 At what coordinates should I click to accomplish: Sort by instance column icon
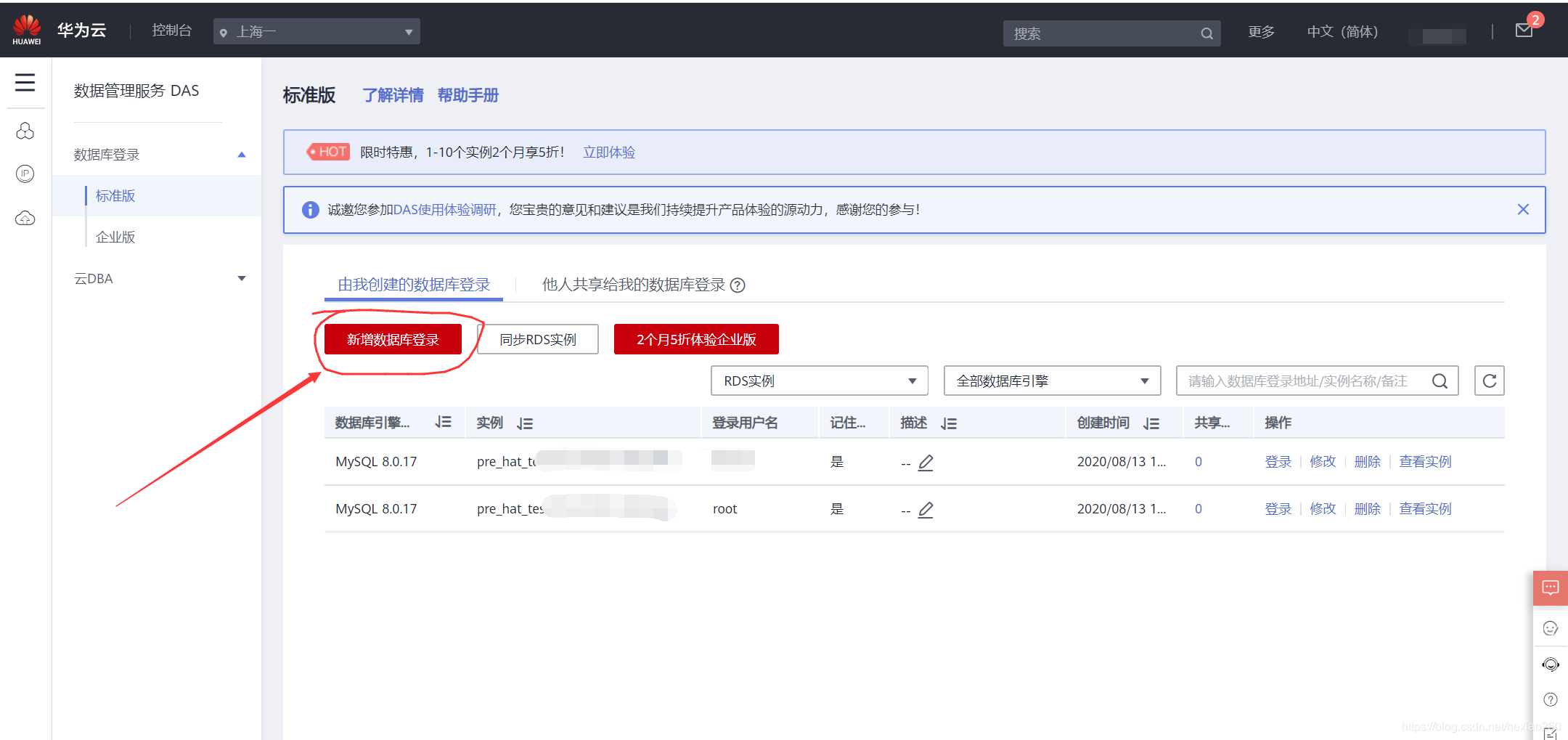coord(525,423)
